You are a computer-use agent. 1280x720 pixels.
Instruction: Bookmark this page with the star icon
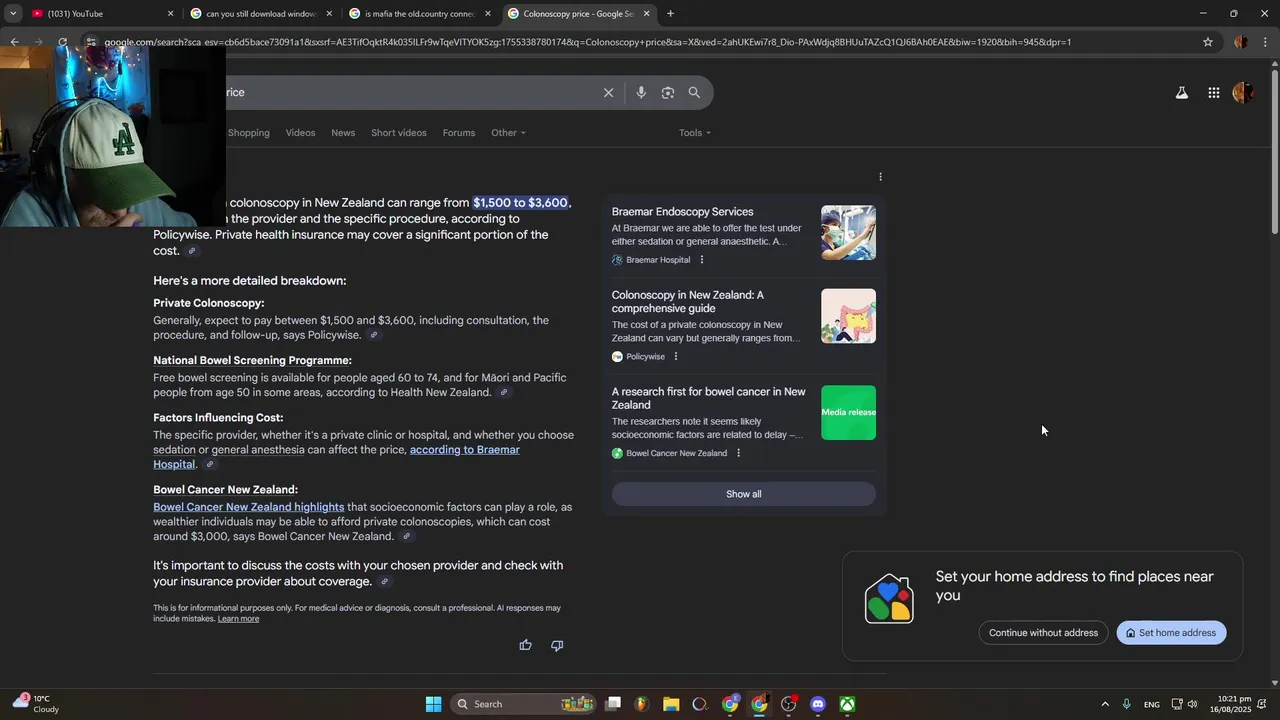[1207, 42]
